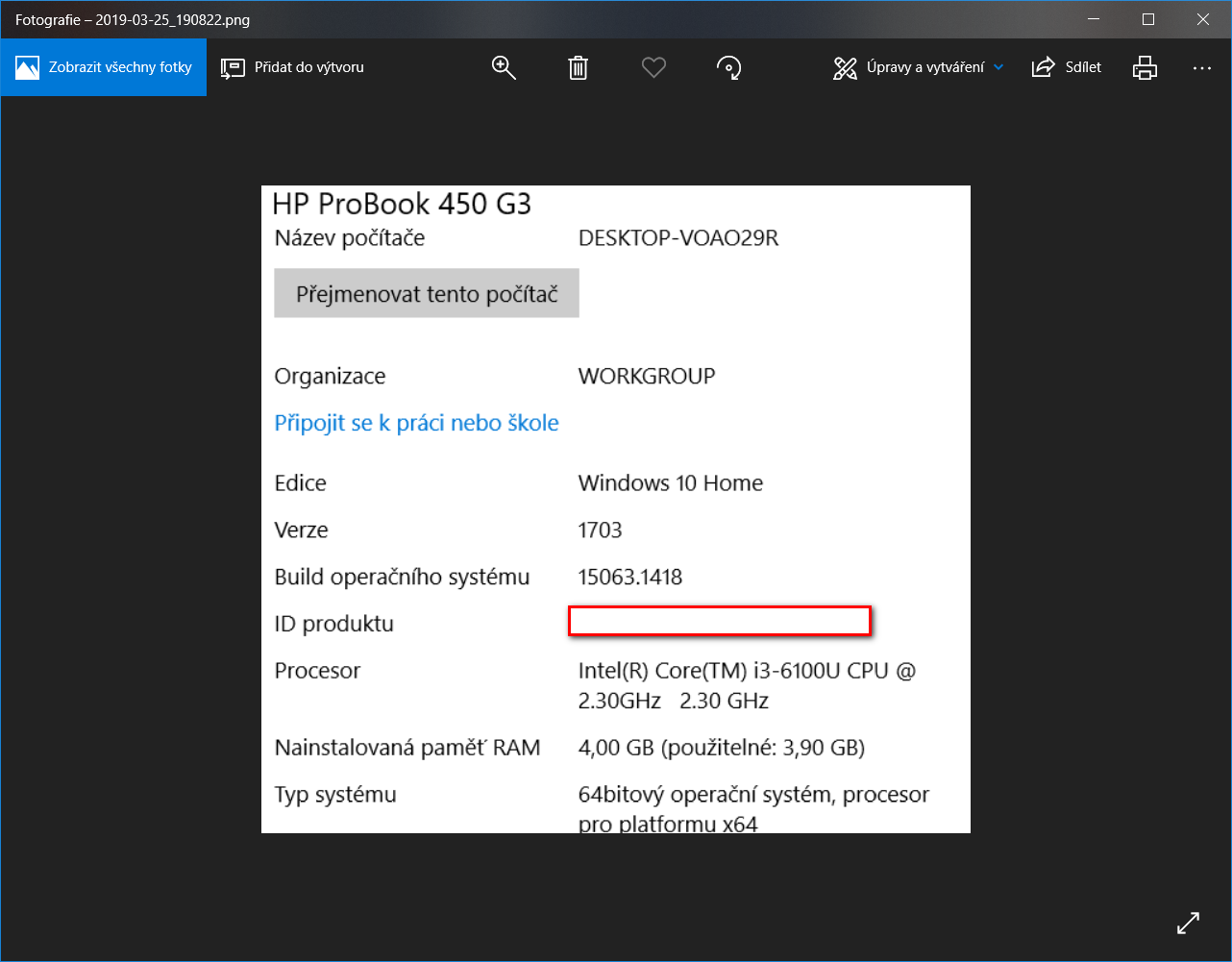This screenshot has height=962, width=1232.
Task: Click the label Nainstalovaná paměť RAM
Action: point(407,748)
